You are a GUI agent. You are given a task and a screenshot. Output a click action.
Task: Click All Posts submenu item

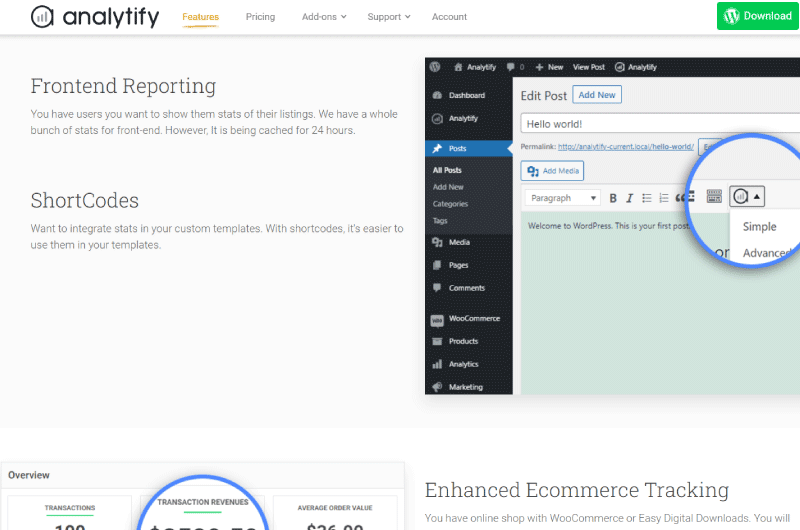click(x=447, y=170)
